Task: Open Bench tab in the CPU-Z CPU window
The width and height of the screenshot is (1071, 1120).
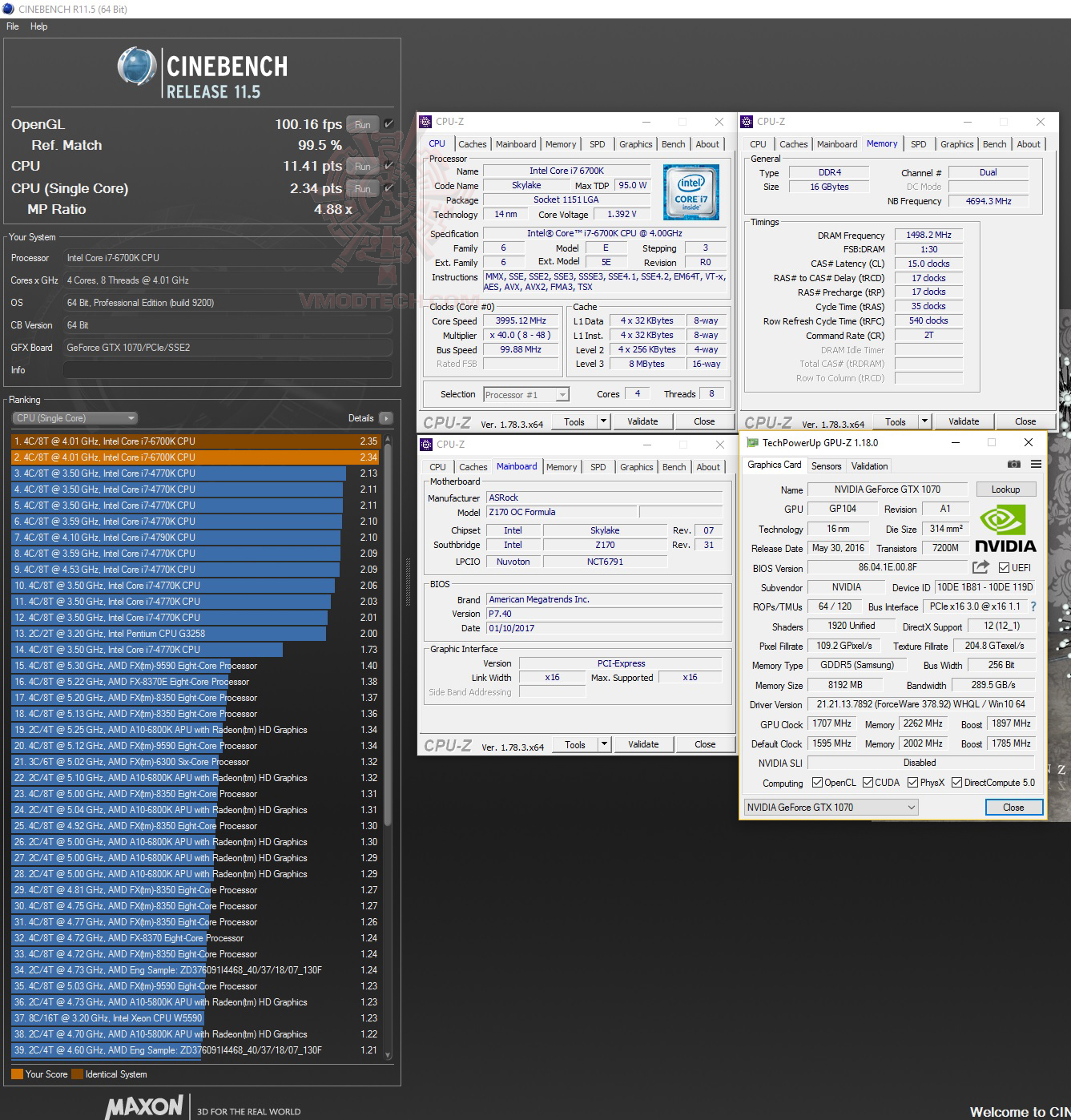Action: tap(673, 144)
